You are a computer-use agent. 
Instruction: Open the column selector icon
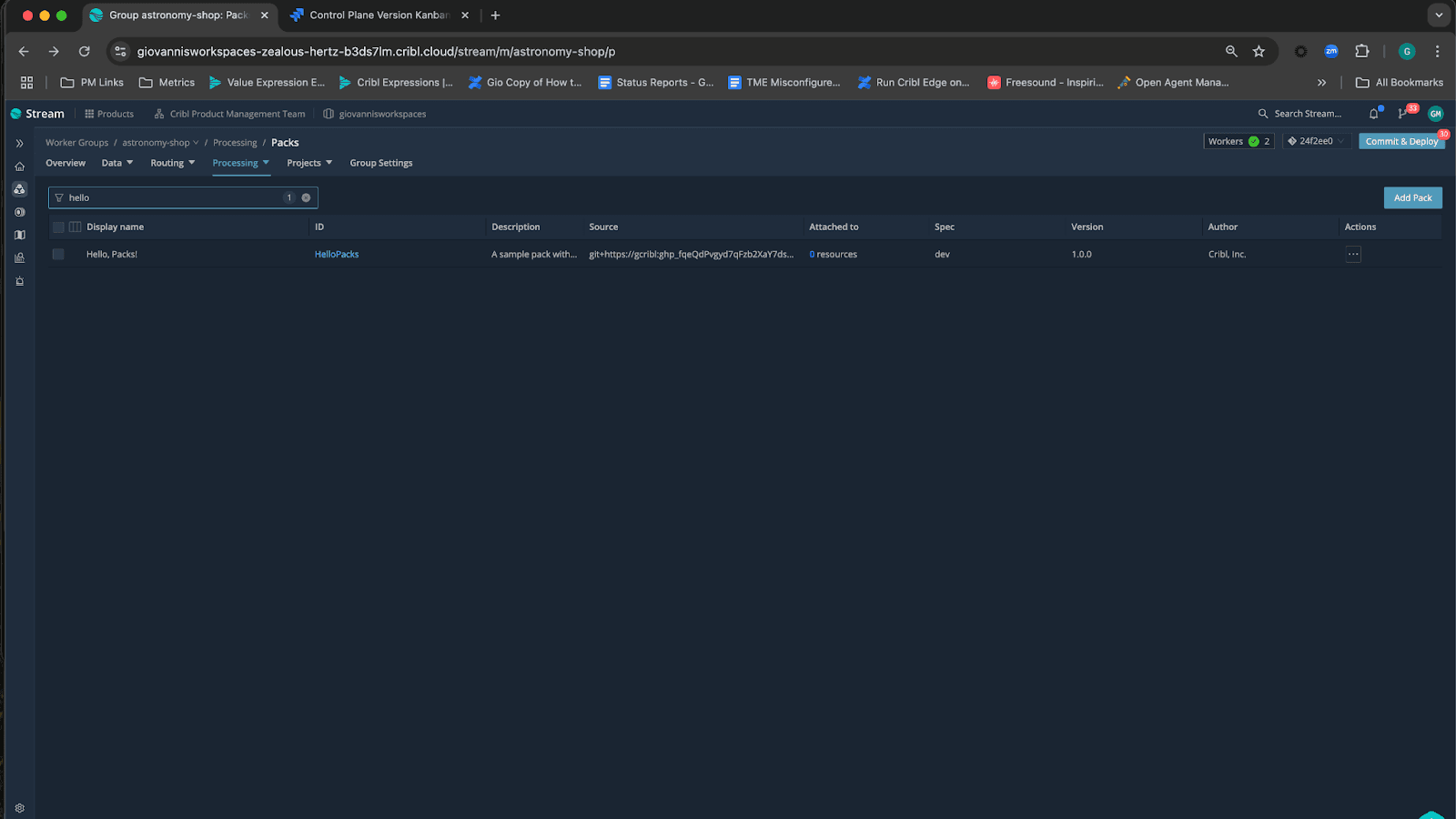76,227
